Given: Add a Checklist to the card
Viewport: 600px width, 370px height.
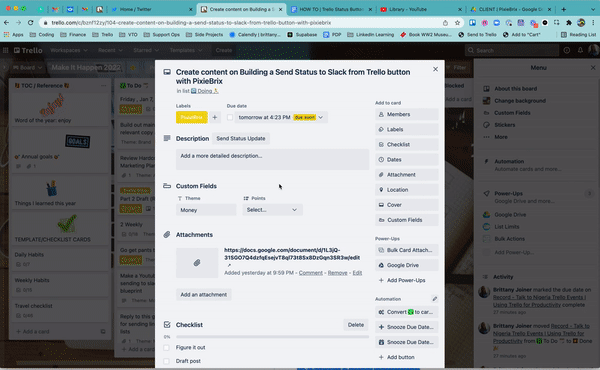Looking at the screenshot, I should coord(406,145).
